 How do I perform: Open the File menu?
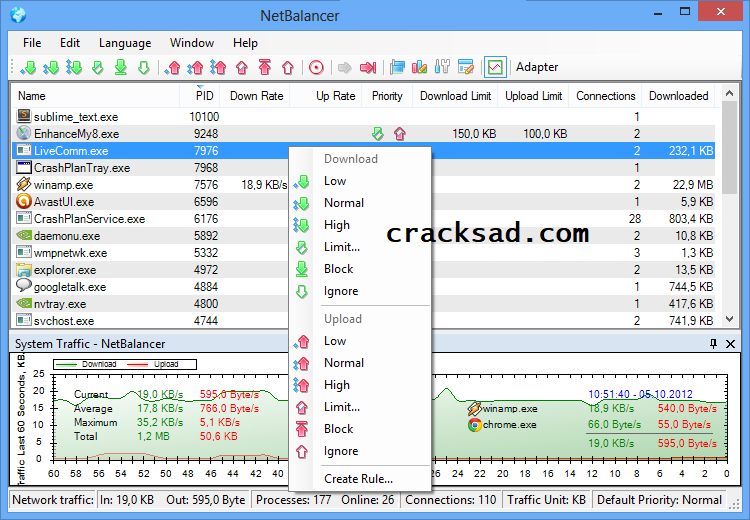click(x=32, y=43)
